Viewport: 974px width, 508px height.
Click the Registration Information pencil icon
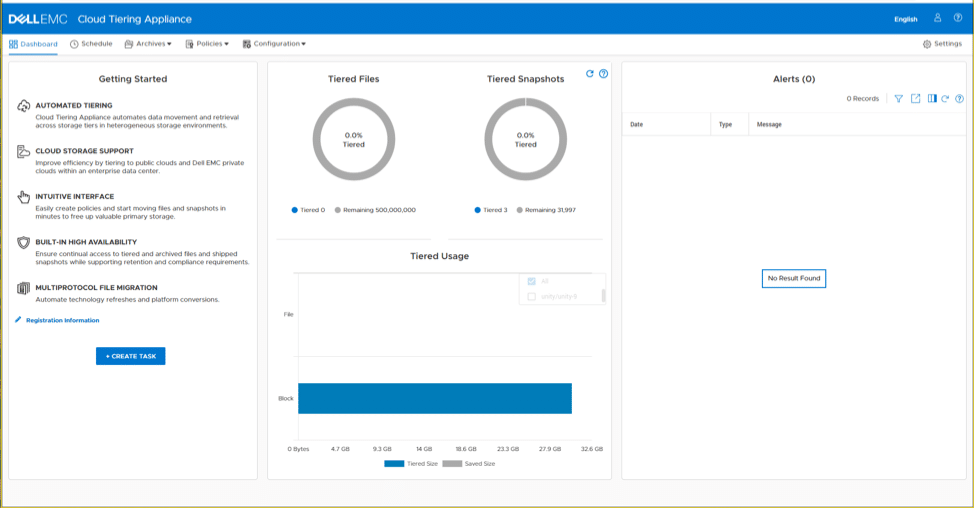(18, 320)
